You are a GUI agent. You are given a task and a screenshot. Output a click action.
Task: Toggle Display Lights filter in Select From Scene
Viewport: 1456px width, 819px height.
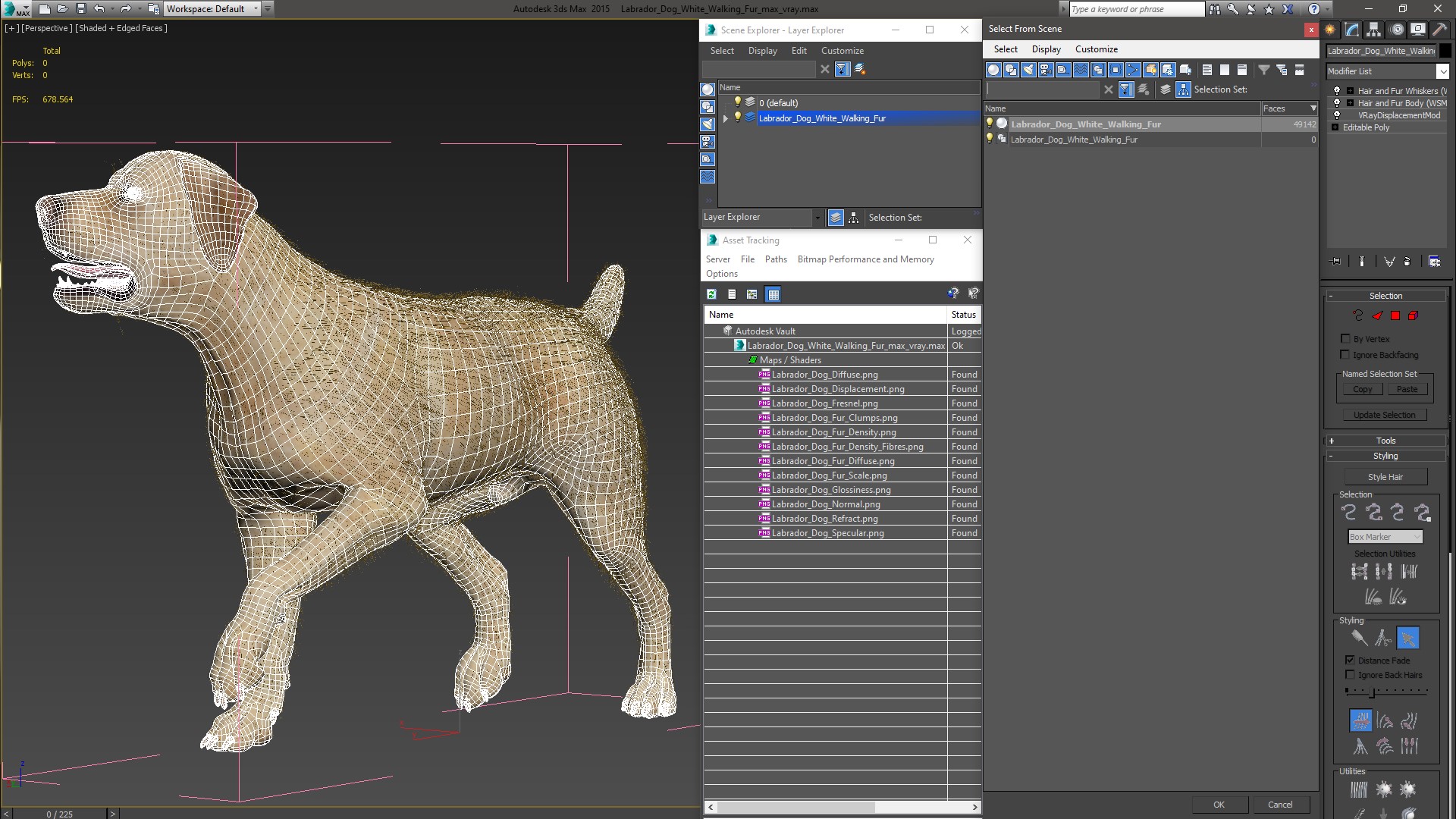pos(1028,70)
